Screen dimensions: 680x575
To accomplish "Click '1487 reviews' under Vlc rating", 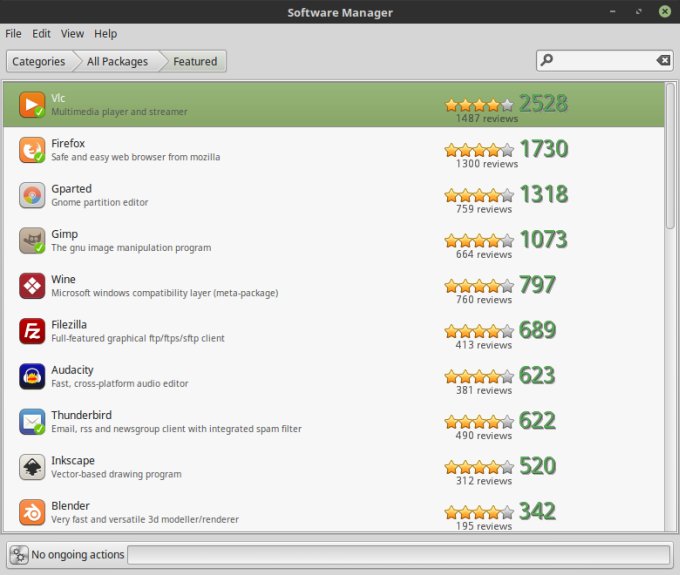I will [x=487, y=118].
